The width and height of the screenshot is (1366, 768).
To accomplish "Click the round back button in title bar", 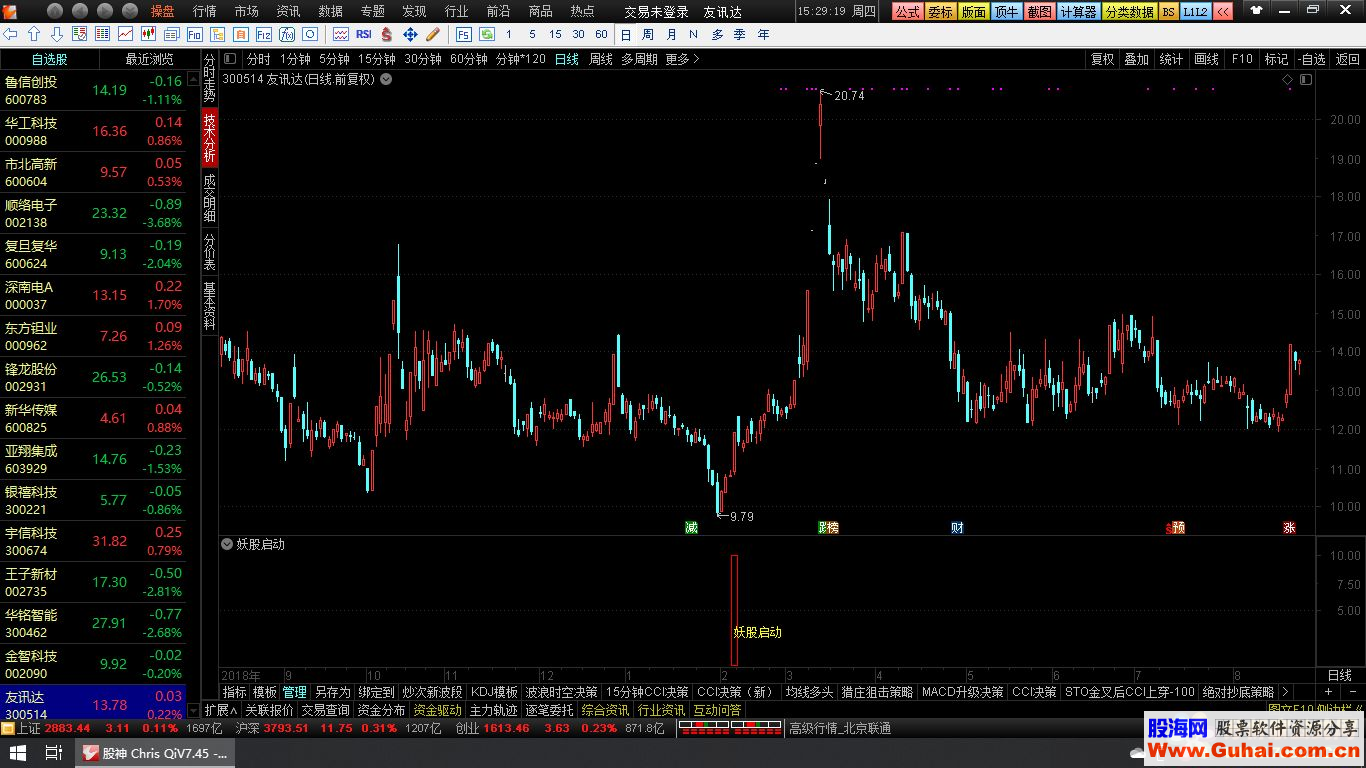I will [x=80, y=11].
